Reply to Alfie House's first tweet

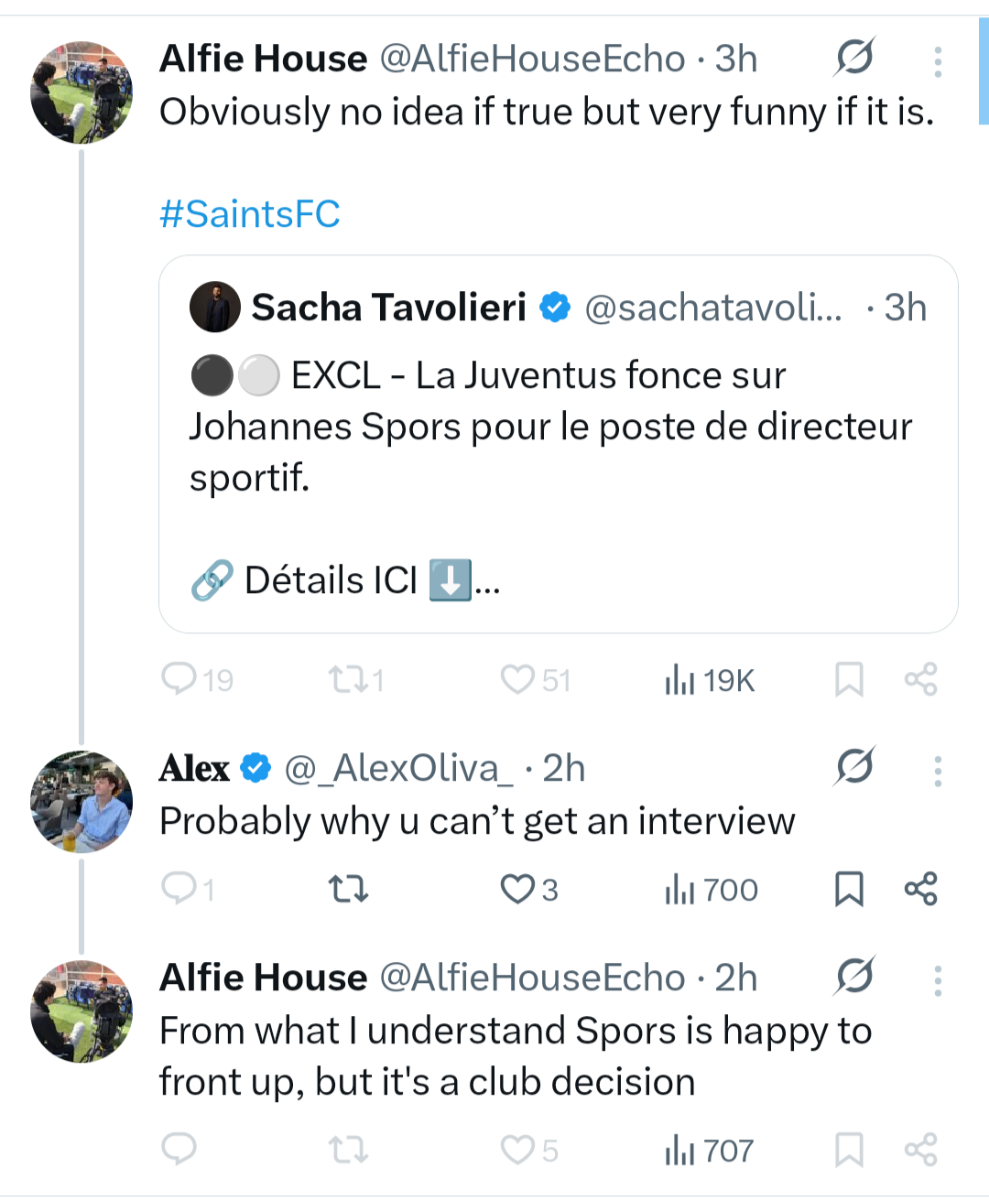point(179,681)
